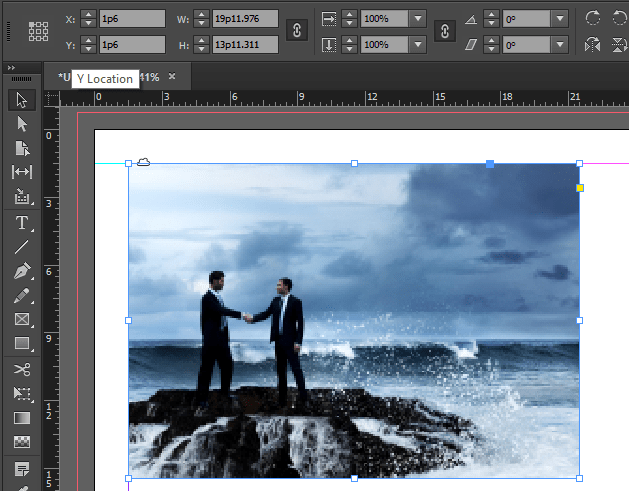Click the ruler origin zero point corner
The height and width of the screenshot is (491, 629).
click(x=51, y=98)
